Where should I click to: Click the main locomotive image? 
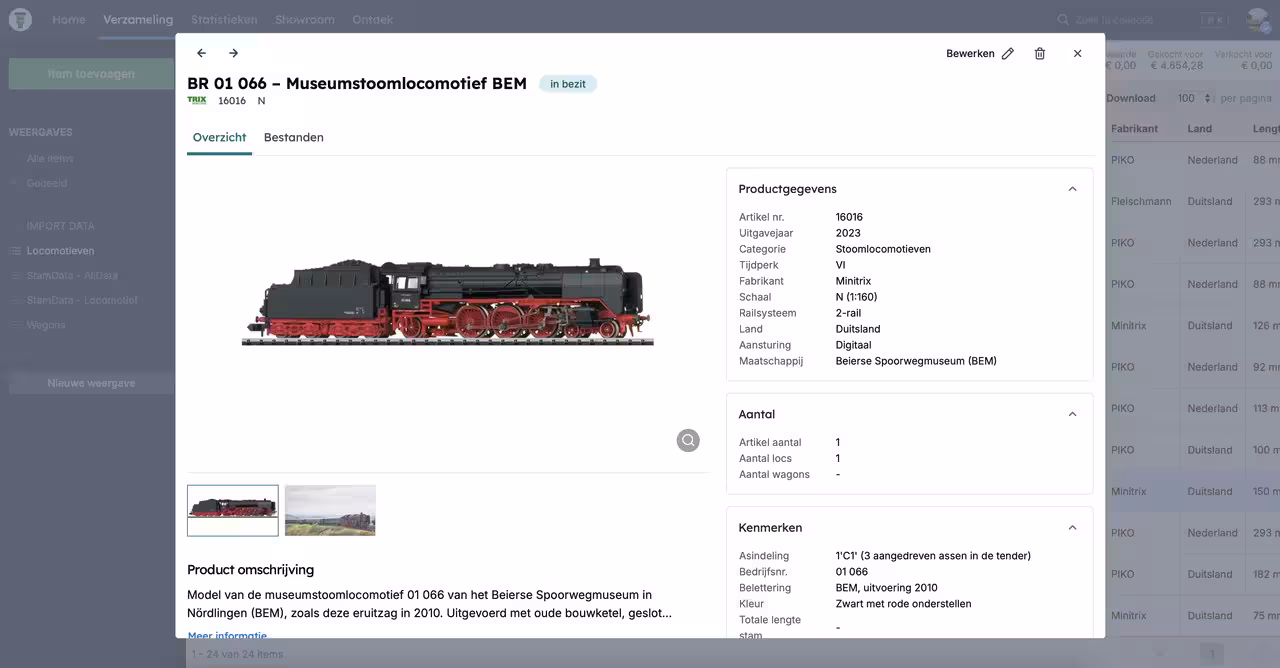pyautogui.click(x=447, y=303)
